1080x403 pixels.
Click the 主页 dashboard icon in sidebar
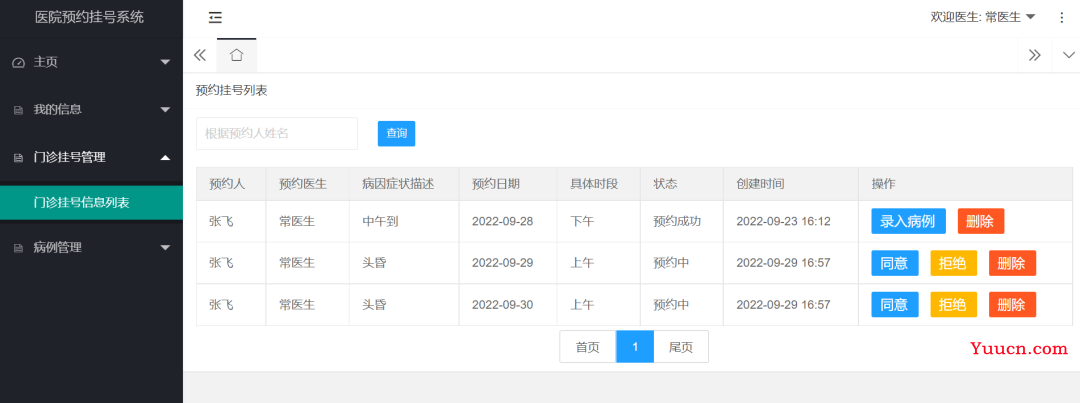pyautogui.click(x=18, y=62)
